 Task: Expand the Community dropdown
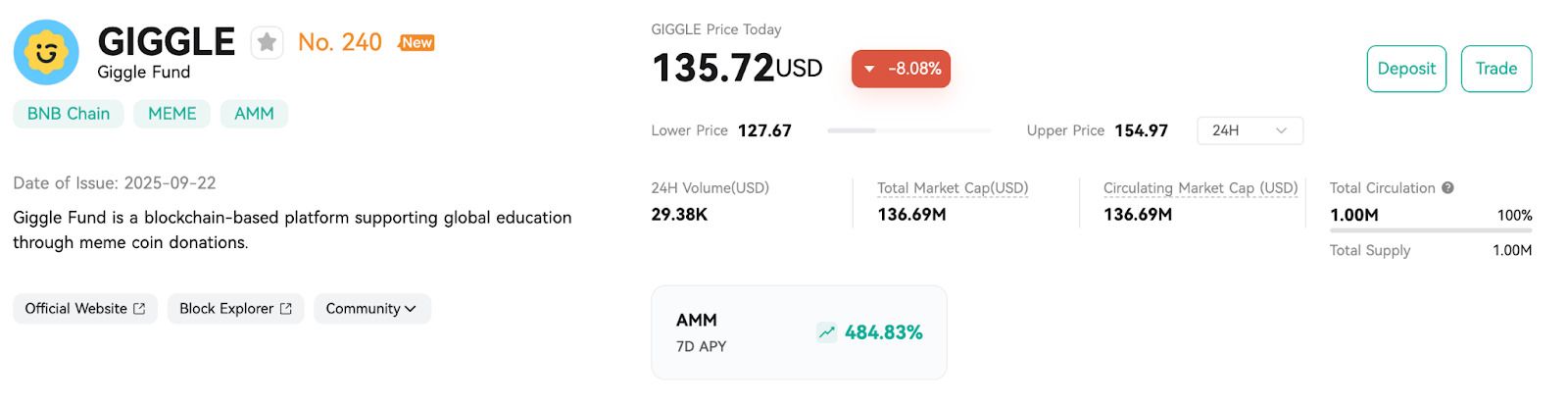coord(371,309)
